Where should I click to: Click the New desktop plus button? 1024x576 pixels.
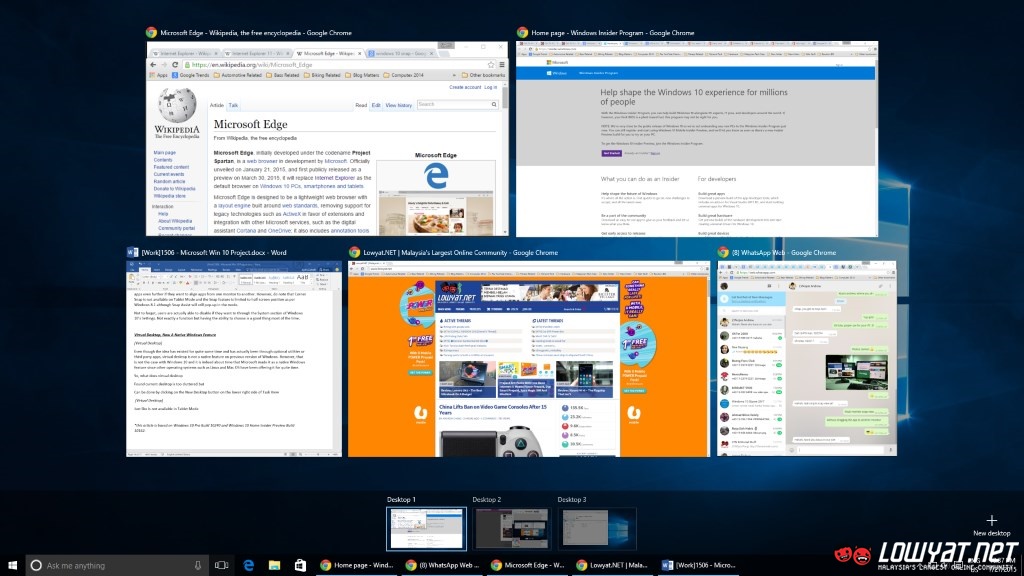(991, 520)
